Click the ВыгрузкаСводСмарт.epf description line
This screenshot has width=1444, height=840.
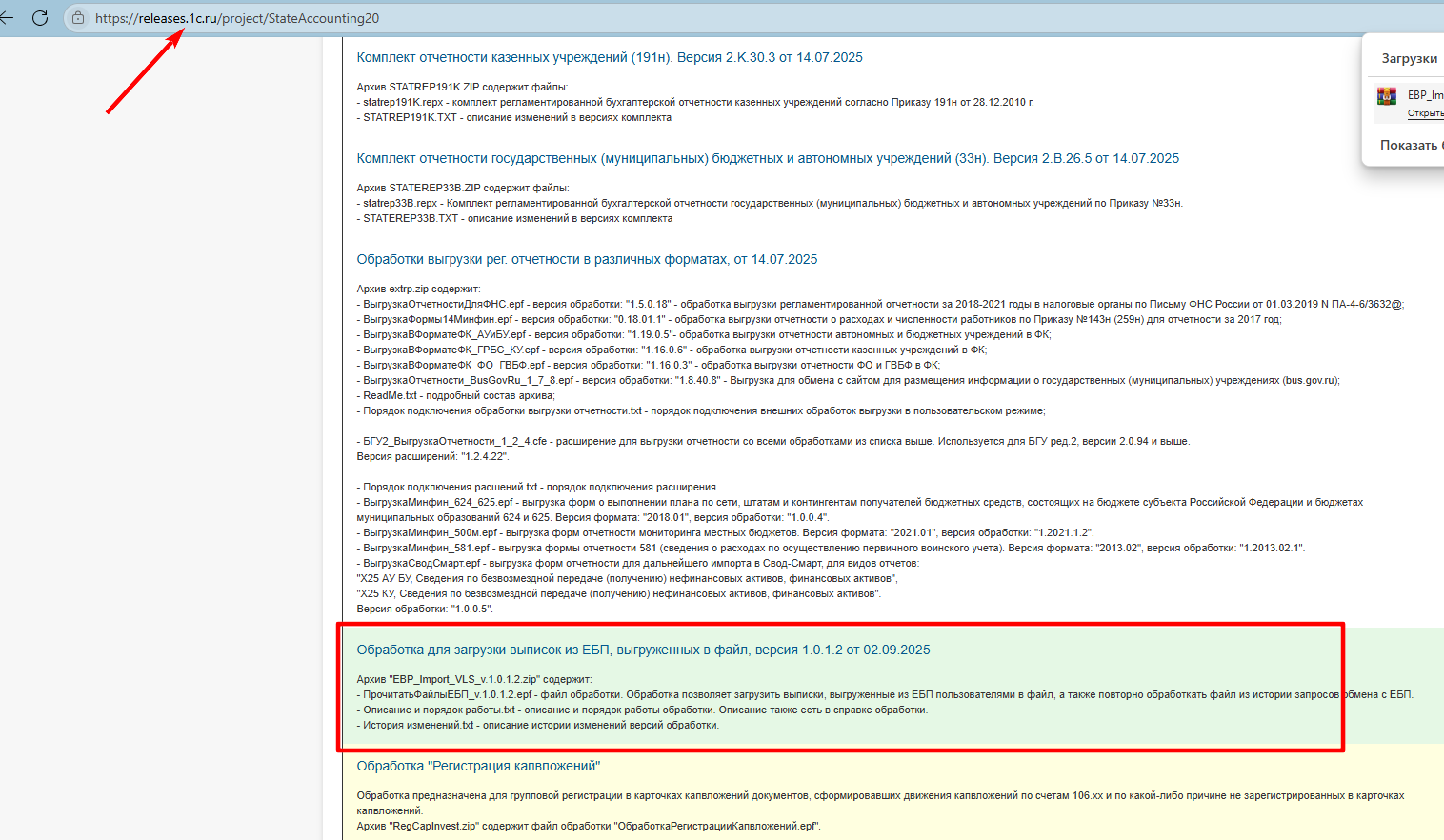pyautogui.click(x=638, y=563)
